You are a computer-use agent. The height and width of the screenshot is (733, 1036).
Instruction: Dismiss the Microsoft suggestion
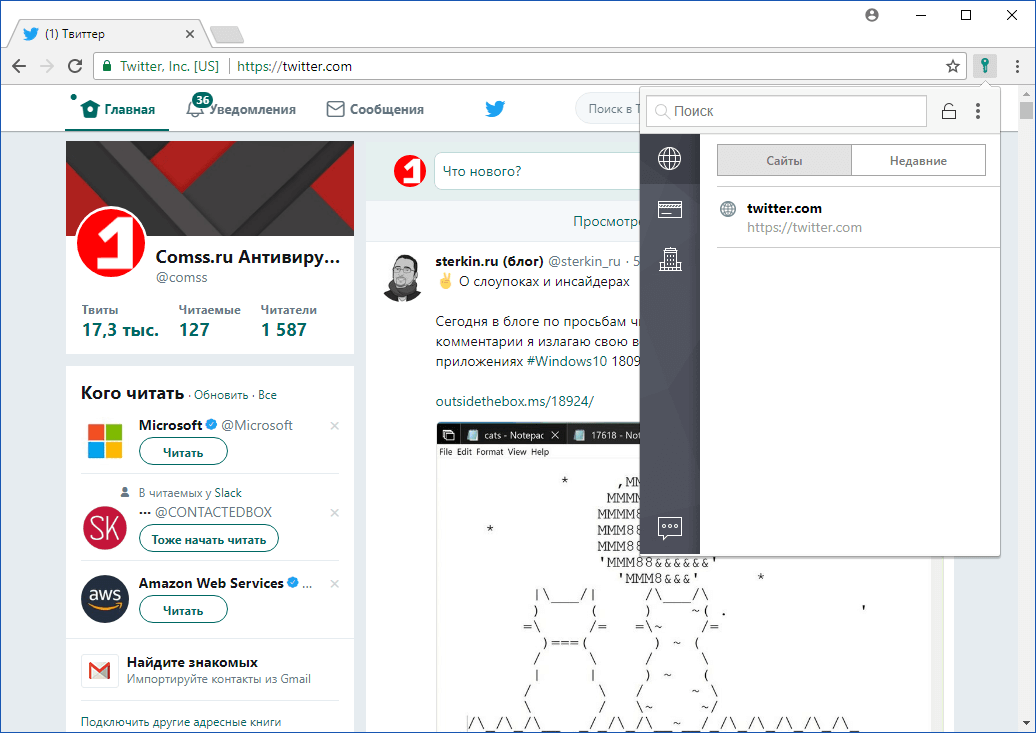tap(334, 426)
